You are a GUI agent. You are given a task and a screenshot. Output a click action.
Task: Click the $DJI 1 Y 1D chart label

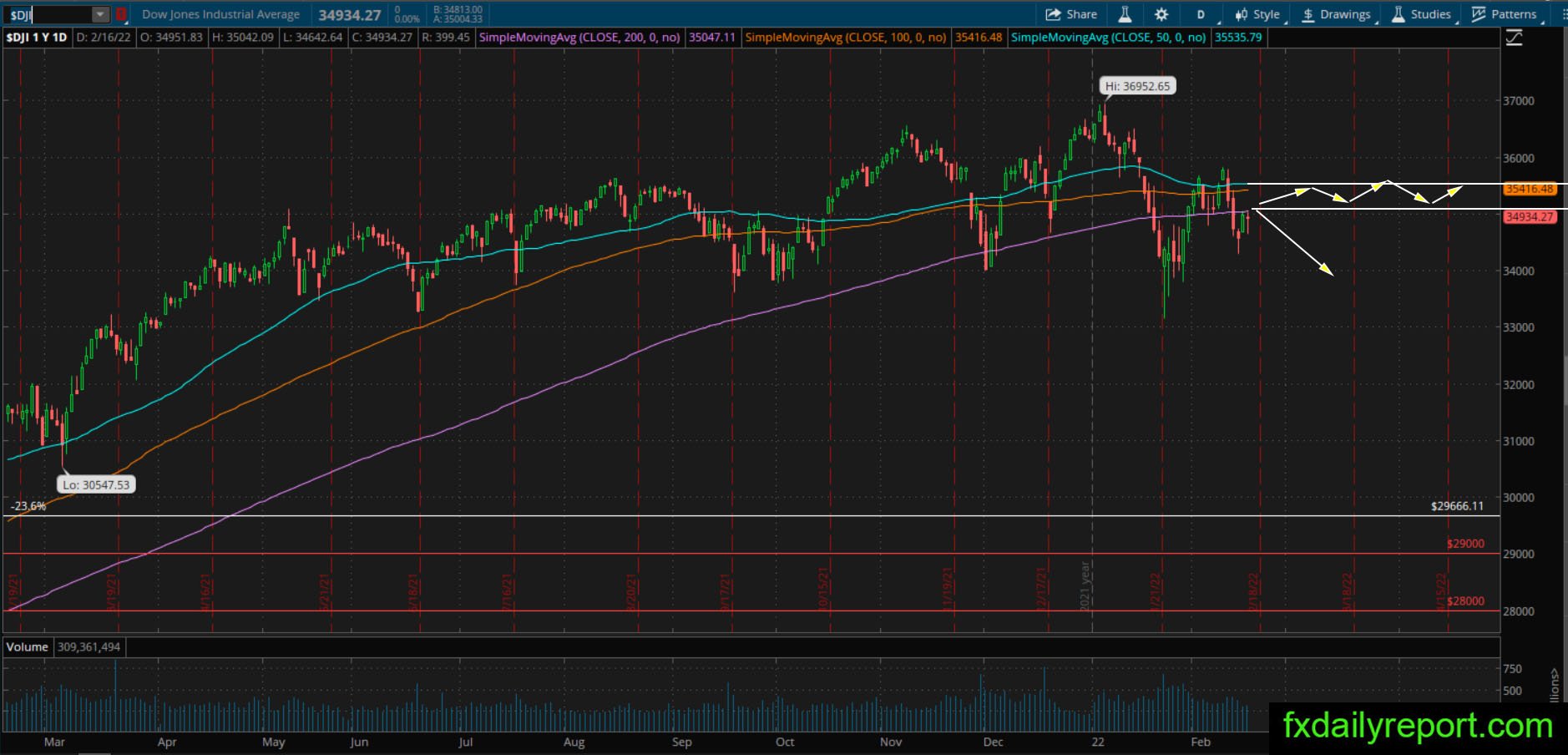click(x=37, y=38)
